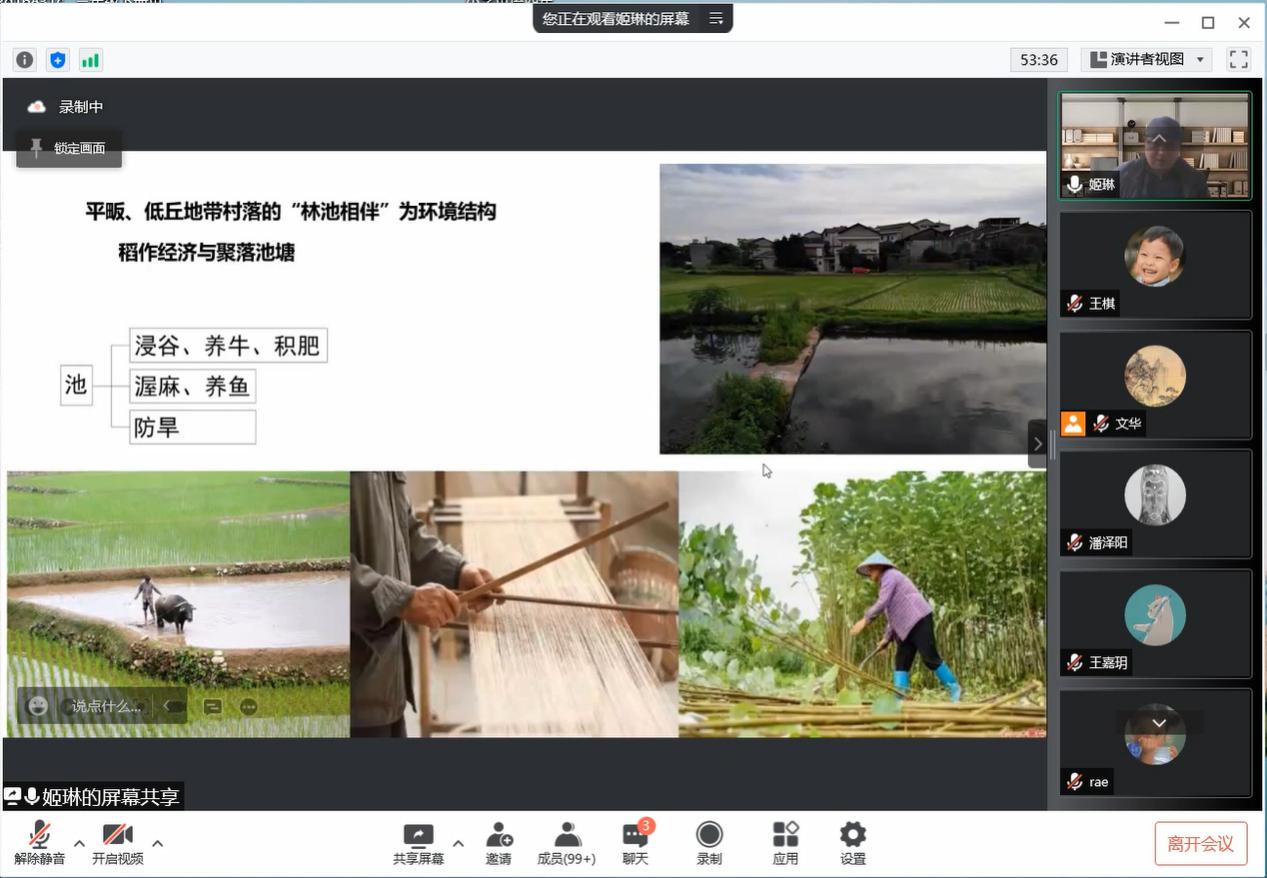Start recording with 录制 button
1267x878 pixels.
click(x=709, y=843)
